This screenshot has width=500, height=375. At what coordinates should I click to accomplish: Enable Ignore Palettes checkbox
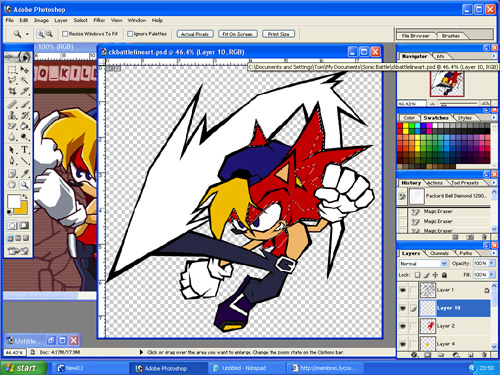coord(130,34)
